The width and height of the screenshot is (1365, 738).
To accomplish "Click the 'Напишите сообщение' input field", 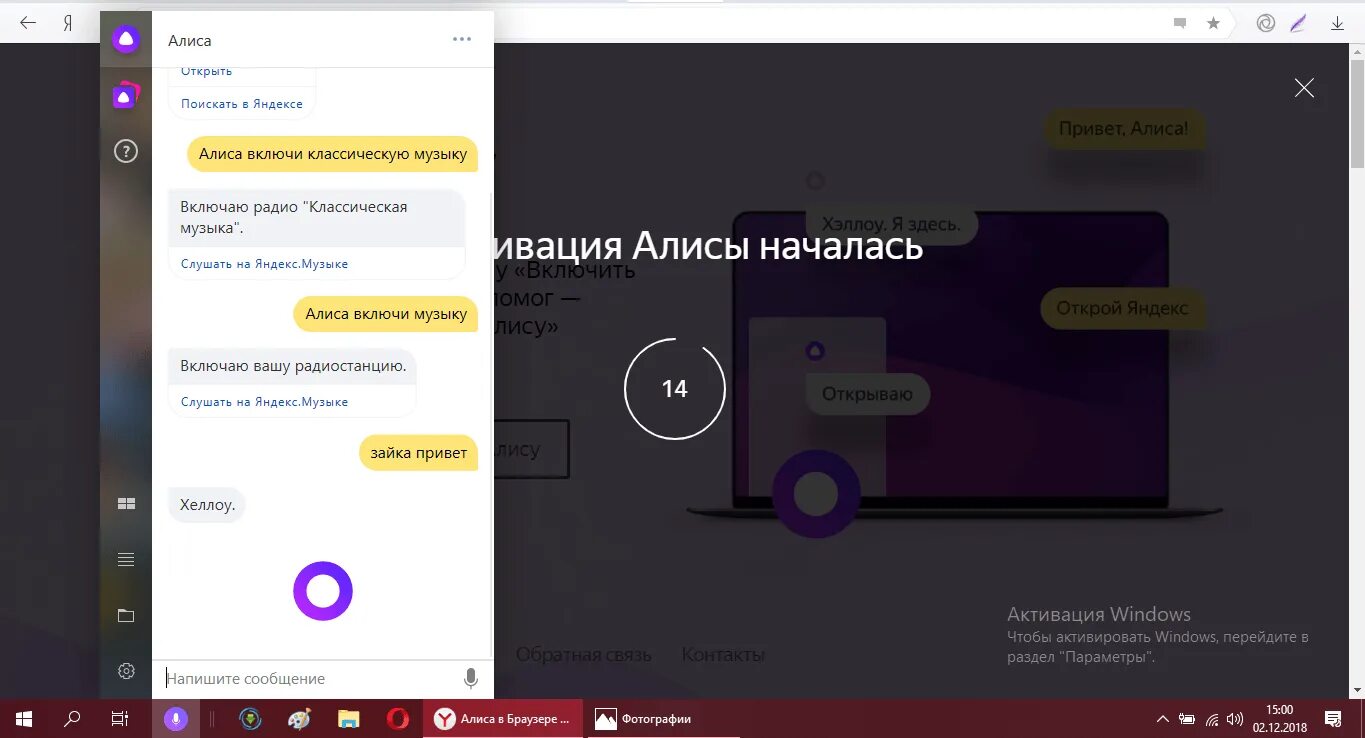I will 310,679.
